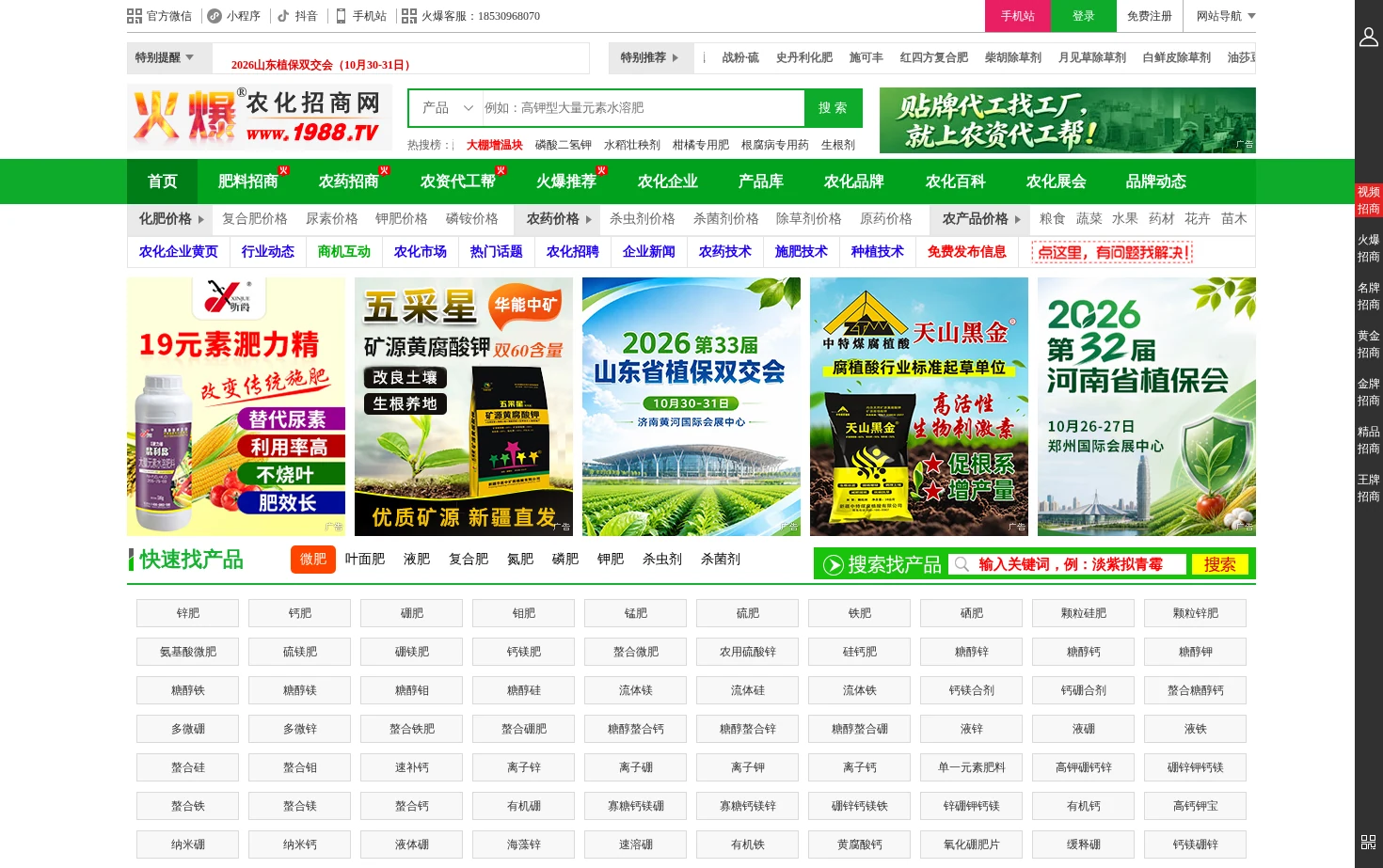Viewport: 1383px width, 868px height.
Task: Click the 火爆农化招商网 site logo
Action: pyautogui.click(x=260, y=118)
